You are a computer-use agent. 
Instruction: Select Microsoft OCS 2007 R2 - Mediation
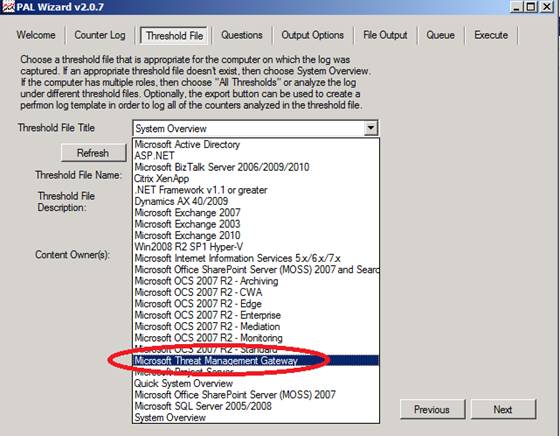pyautogui.click(x=255, y=327)
